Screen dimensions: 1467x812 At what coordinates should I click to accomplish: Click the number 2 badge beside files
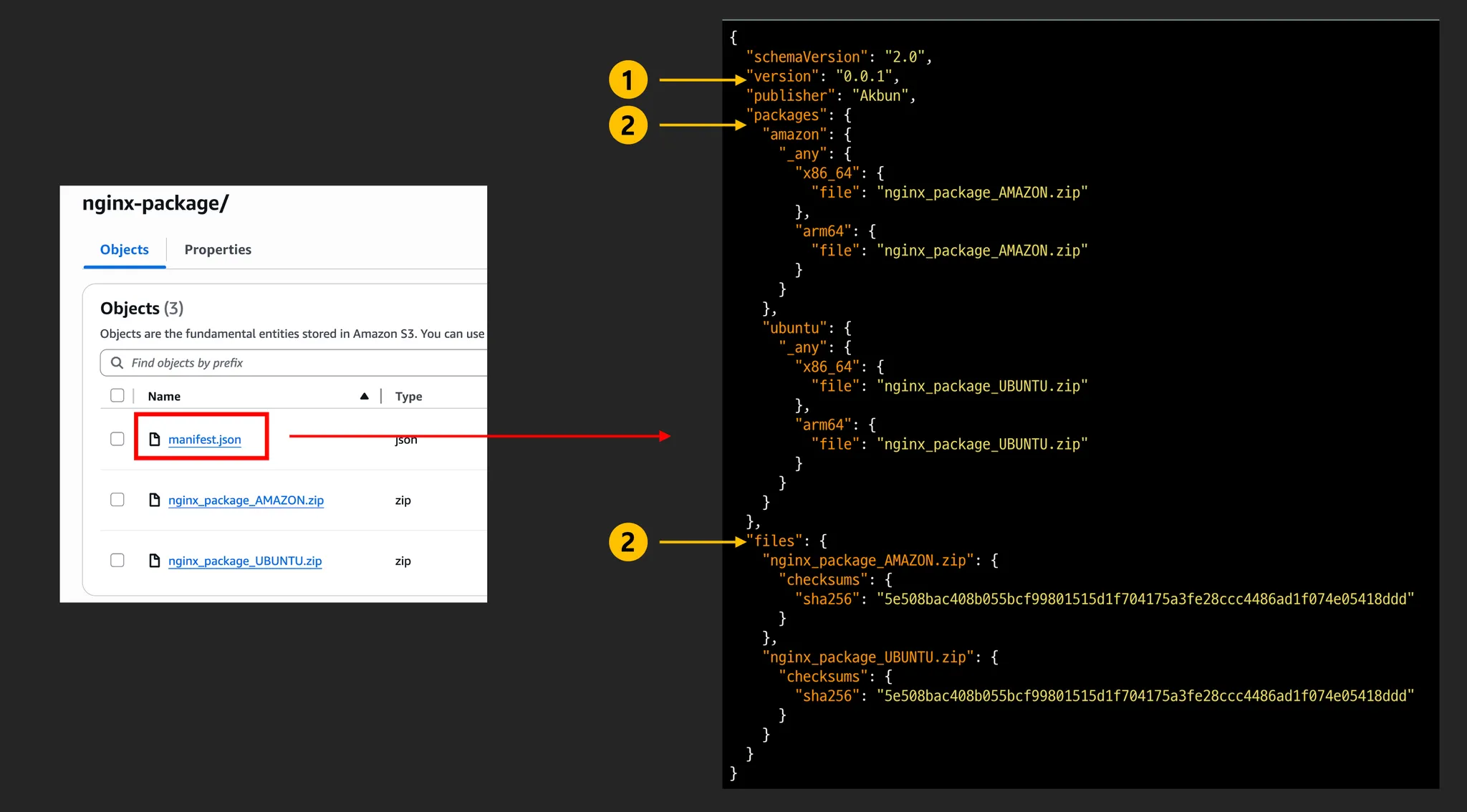[x=628, y=542]
